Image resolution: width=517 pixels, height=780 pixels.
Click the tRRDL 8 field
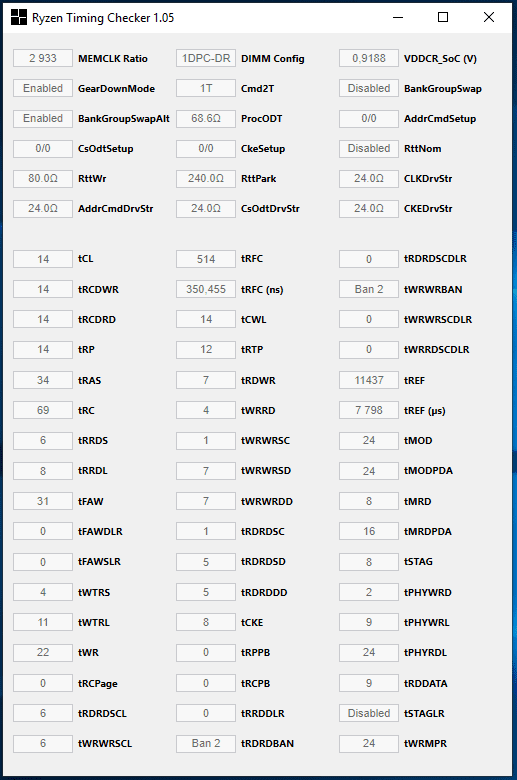[43, 471]
